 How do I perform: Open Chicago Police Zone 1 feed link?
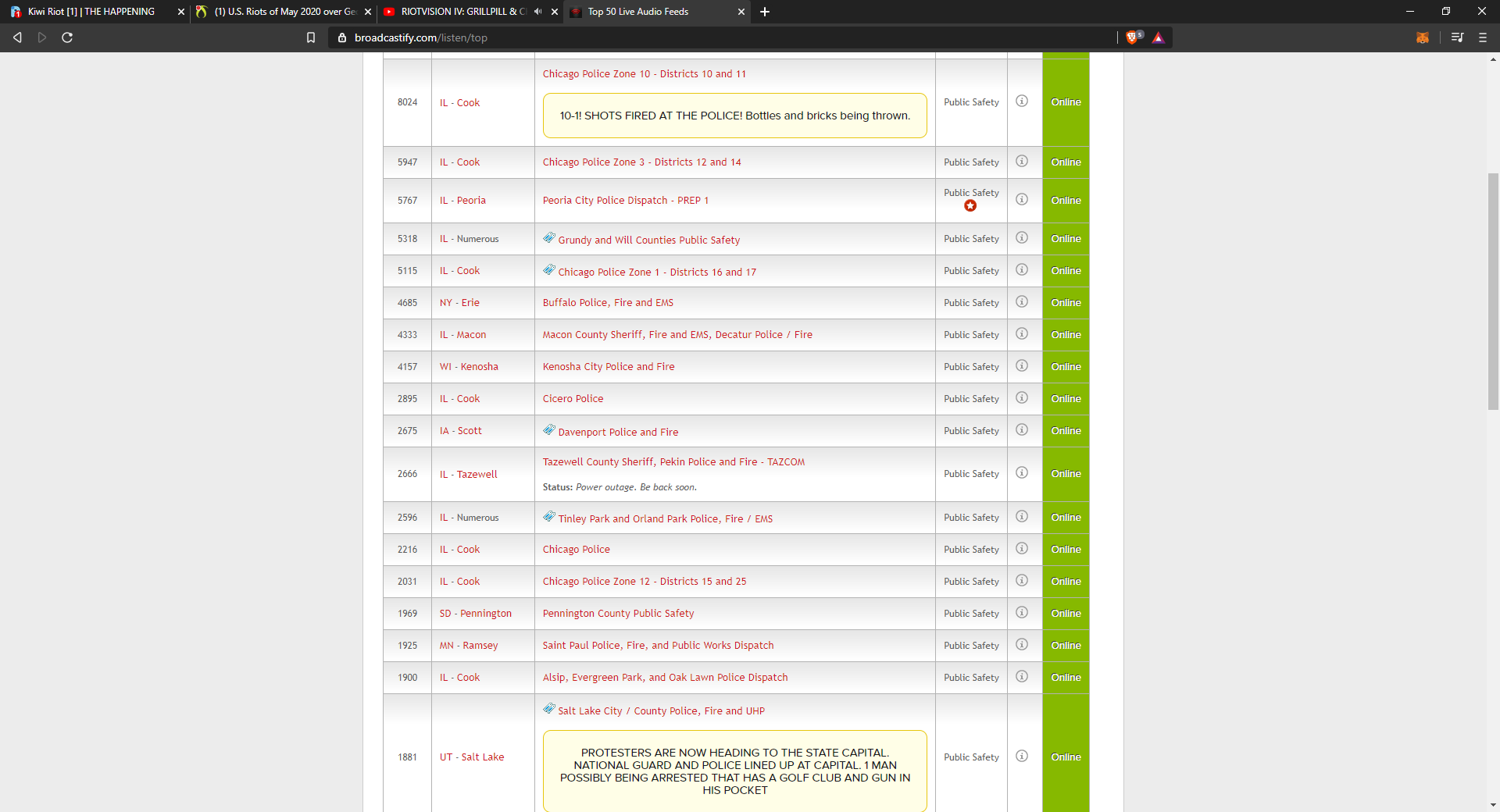(x=658, y=272)
